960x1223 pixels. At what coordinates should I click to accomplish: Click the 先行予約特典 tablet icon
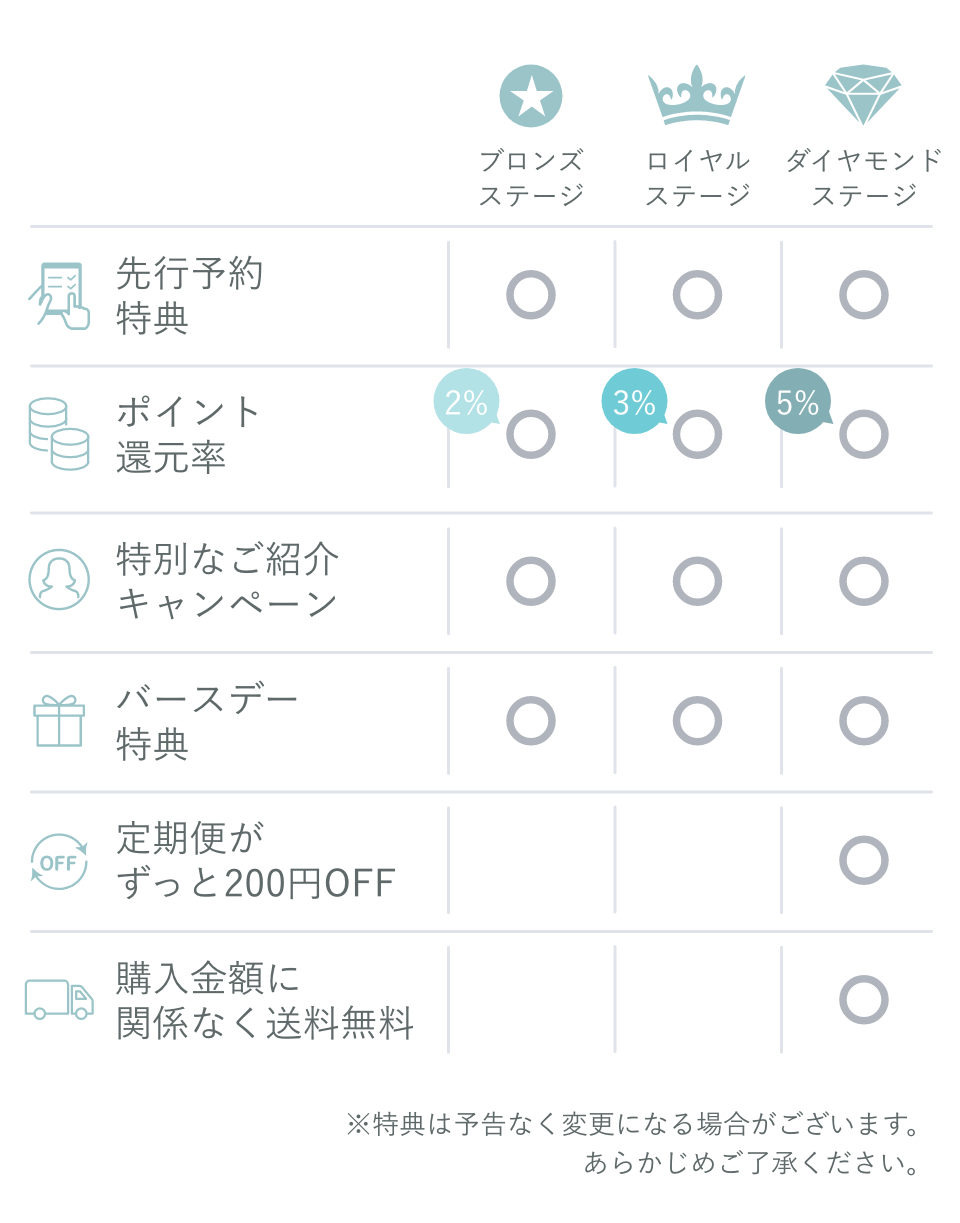[59, 295]
